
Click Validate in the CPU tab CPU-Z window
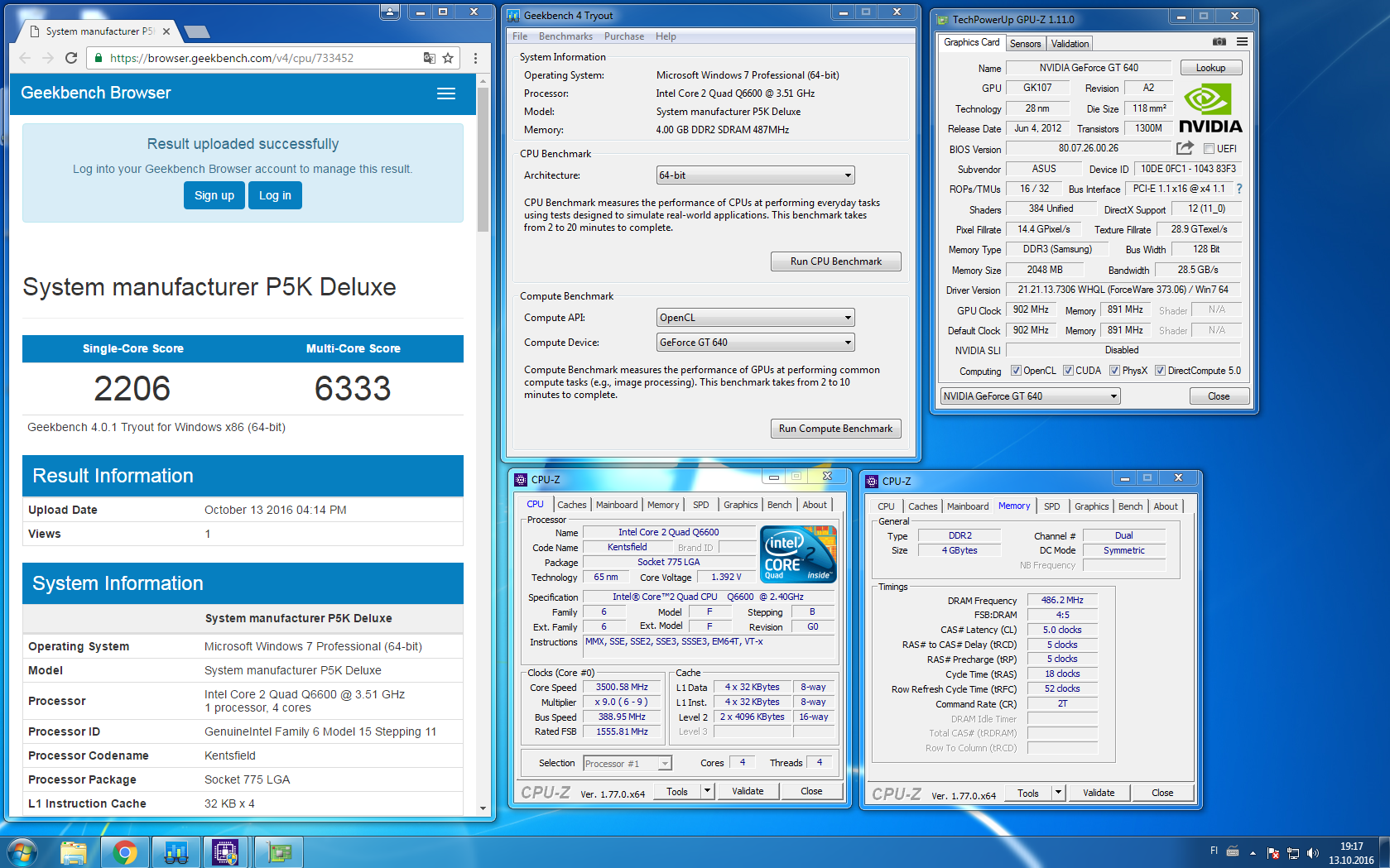pos(748,791)
